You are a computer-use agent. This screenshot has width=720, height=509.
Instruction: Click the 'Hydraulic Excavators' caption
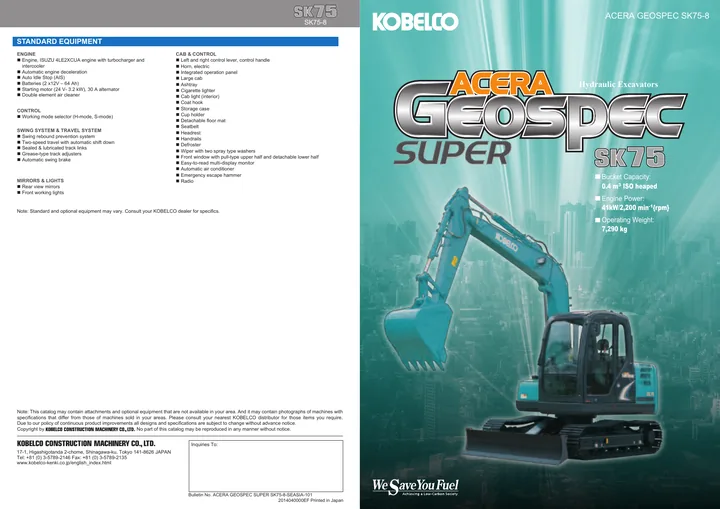[618, 85]
